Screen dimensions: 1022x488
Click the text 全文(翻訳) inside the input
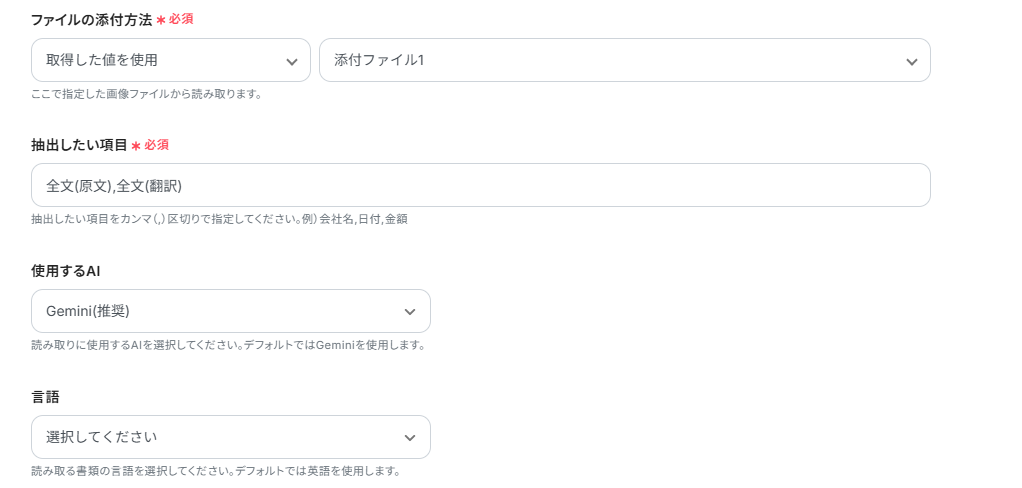coord(149,185)
